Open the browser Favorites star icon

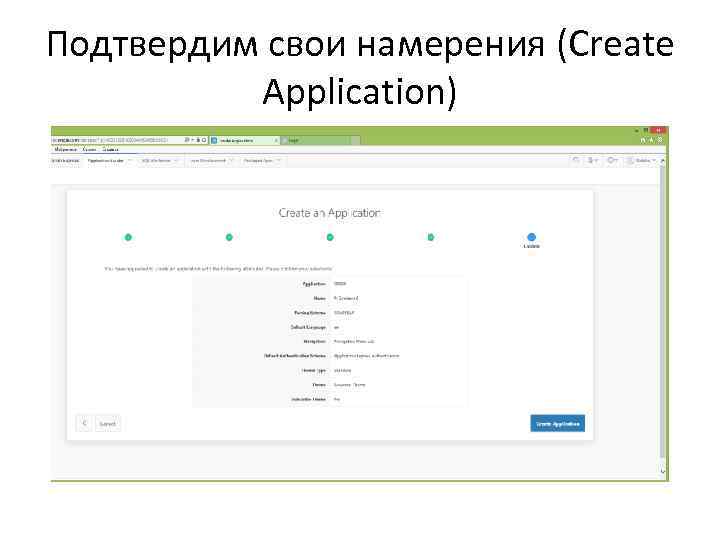[x=651, y=140]
